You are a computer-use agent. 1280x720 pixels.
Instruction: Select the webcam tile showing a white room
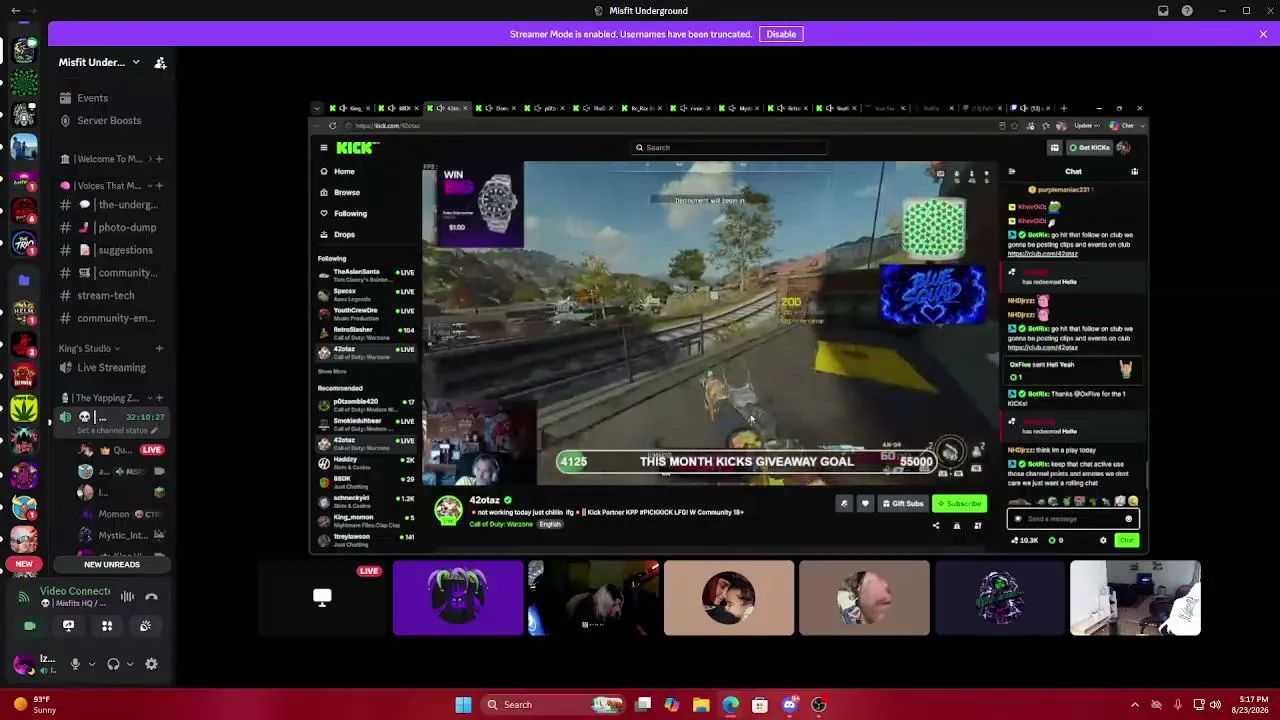(x=1135, y=598)
